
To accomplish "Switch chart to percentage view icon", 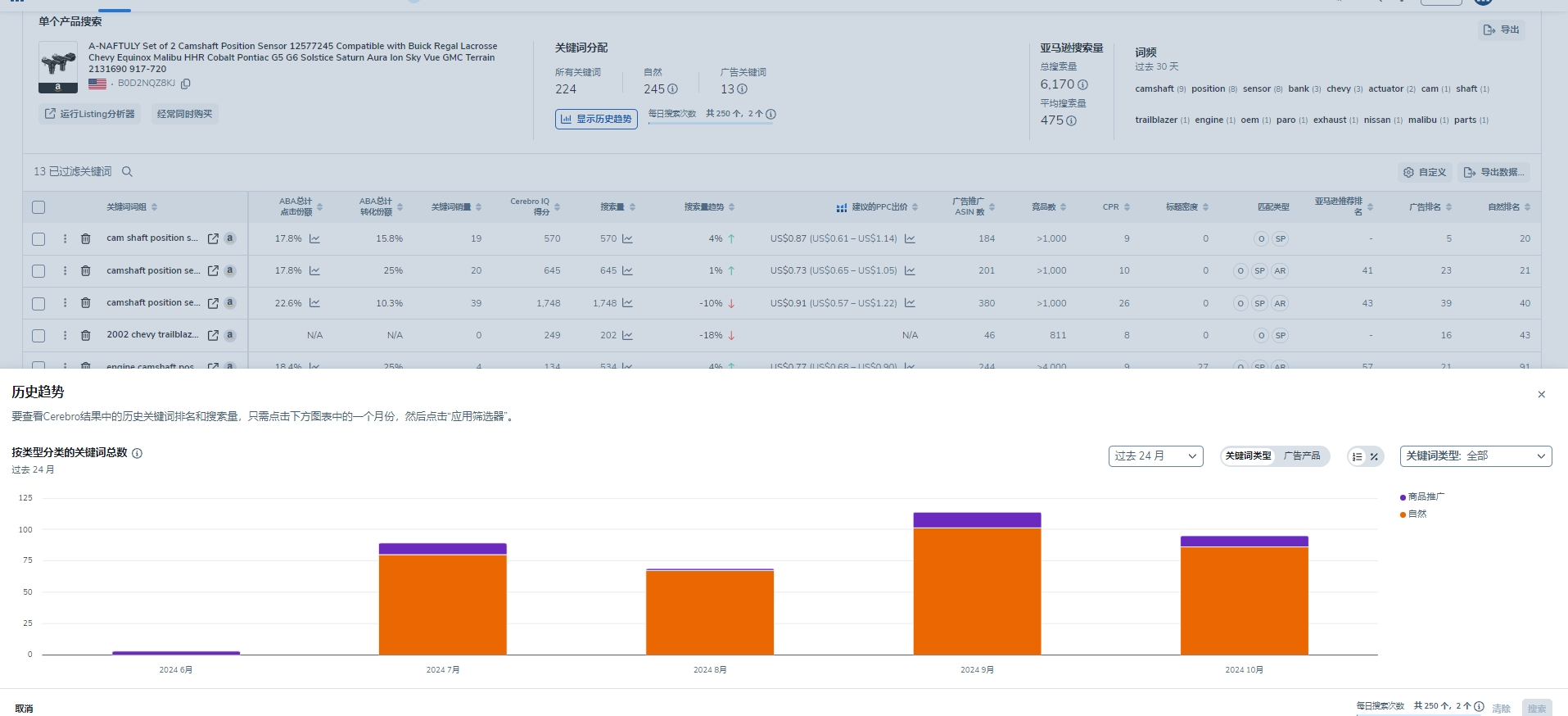I will [x=1374, y=456].
